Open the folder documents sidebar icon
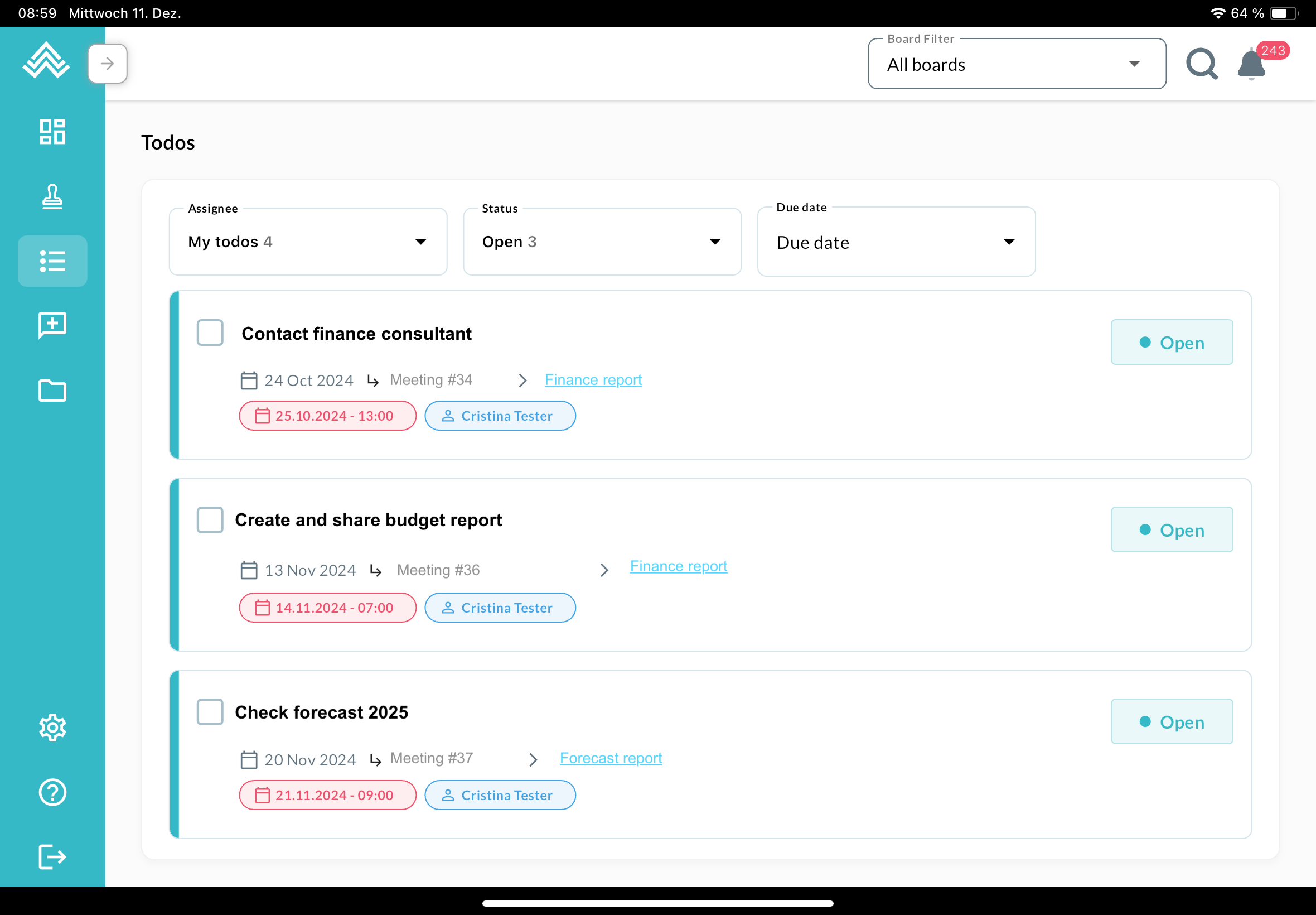 pyautogui.click(x=52, y=391)
